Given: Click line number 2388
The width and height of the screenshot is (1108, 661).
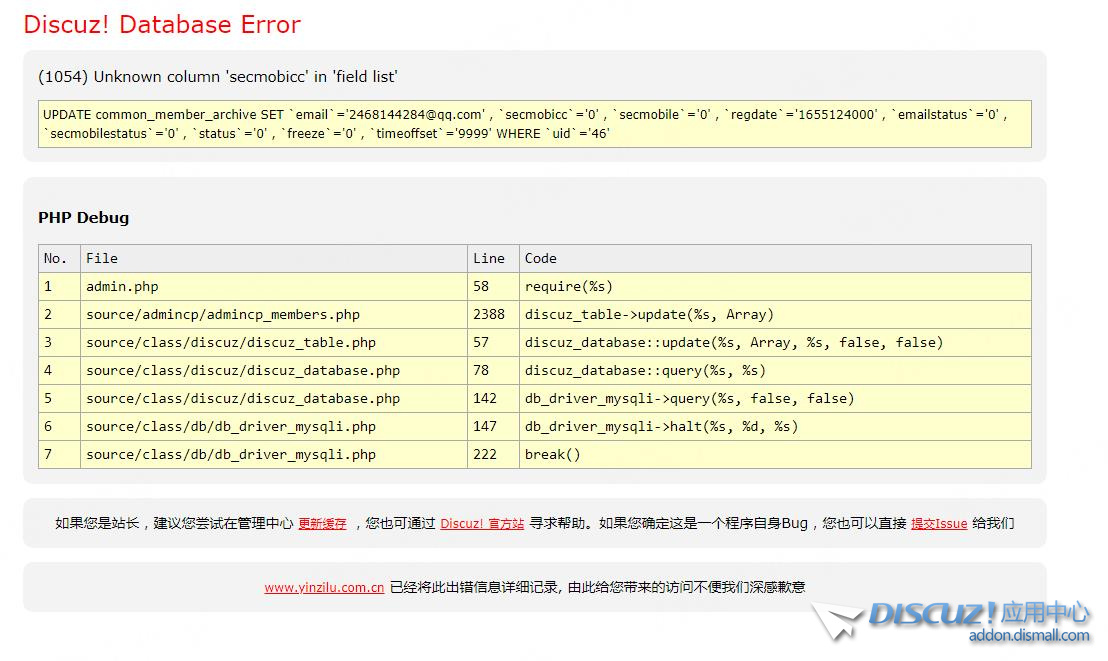Looking at the screenshot, I should pos(493,315).
